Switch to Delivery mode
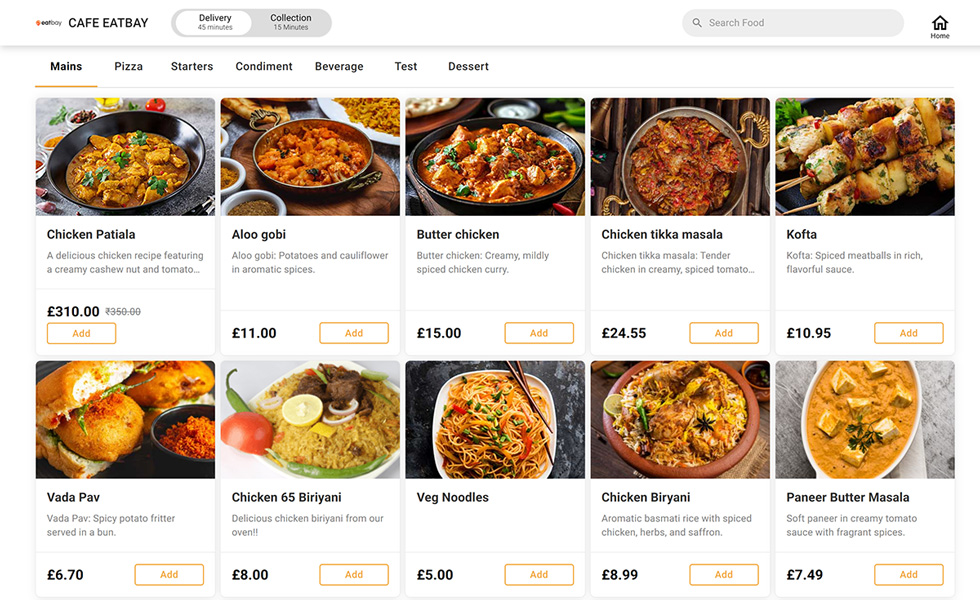This screenshot has height=600, width=980. click(x=215, y=22)
